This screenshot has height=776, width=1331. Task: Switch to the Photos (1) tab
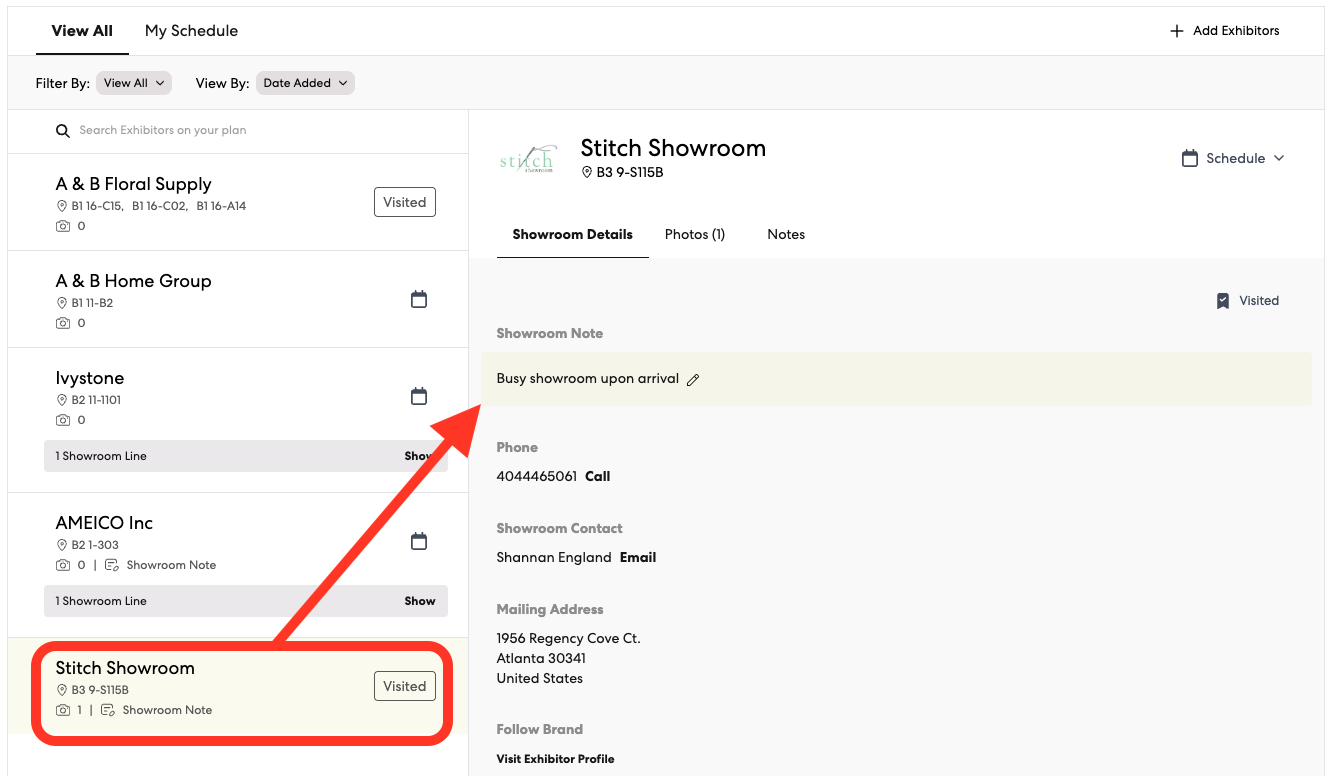coord(695,234)
